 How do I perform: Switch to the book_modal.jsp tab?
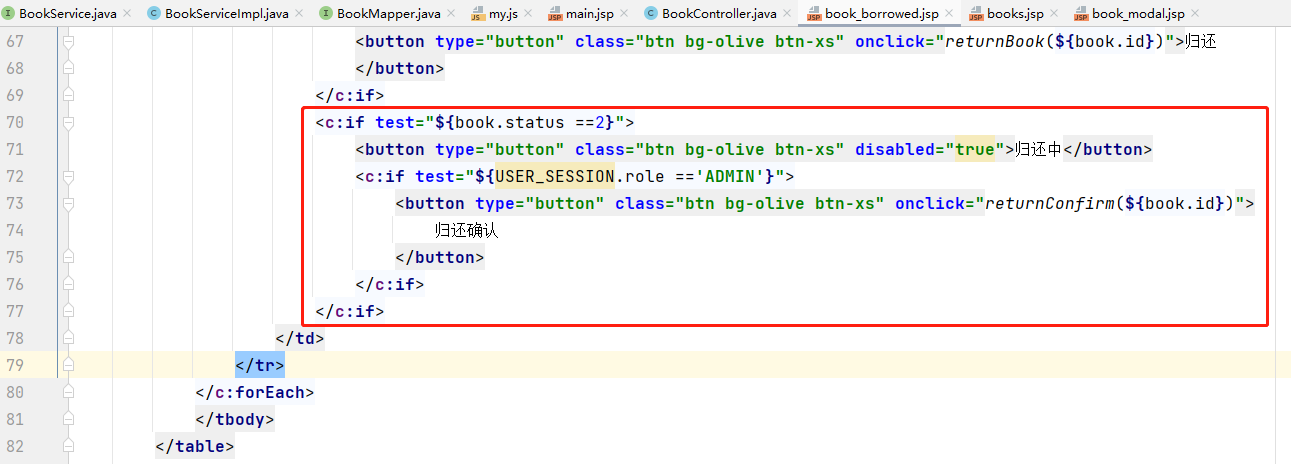point(1138,14)
